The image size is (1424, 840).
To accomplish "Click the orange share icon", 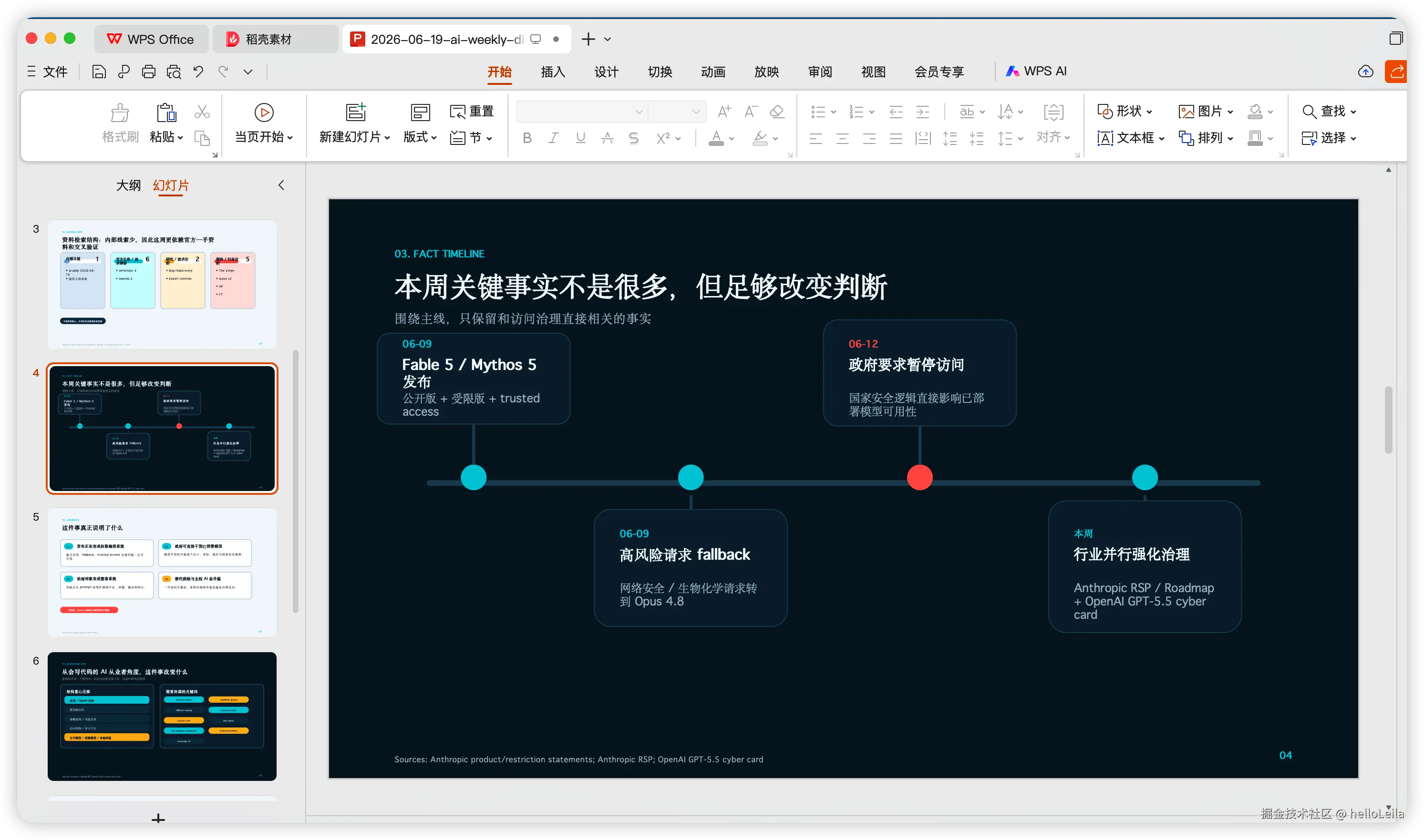I will pyautogui.click(x=1396, y=72).
